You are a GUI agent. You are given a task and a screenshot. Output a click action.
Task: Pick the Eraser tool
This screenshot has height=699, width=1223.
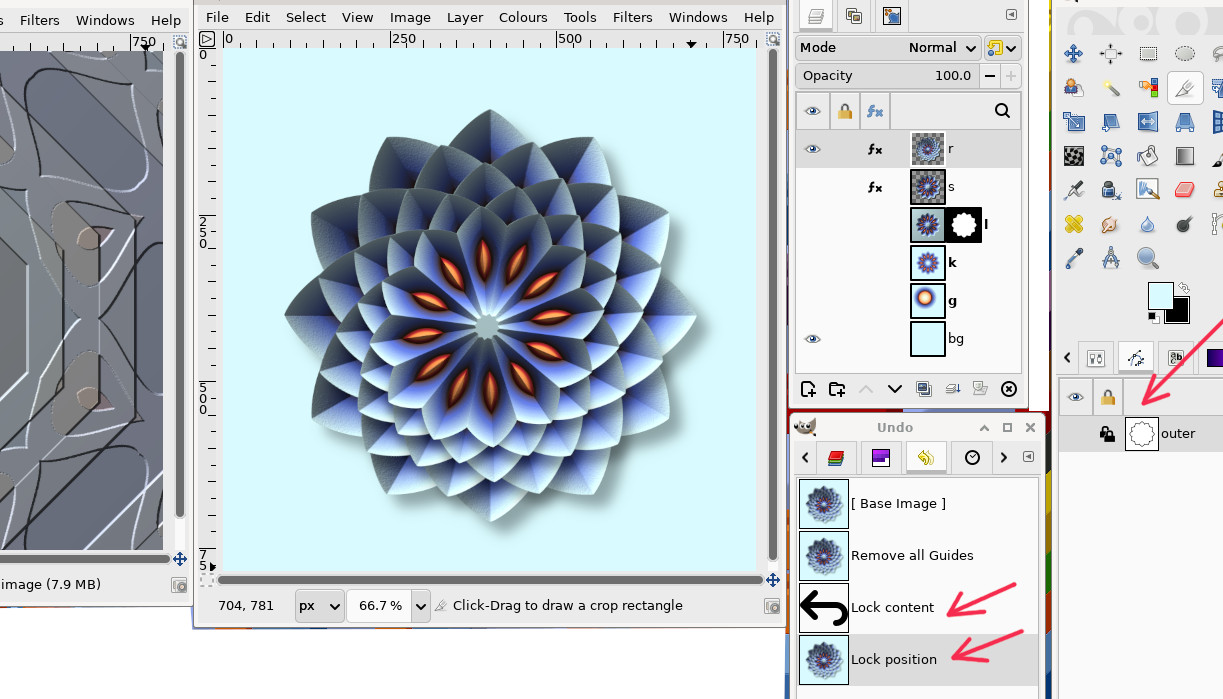pyautogui.click(x=1185, y=190)
